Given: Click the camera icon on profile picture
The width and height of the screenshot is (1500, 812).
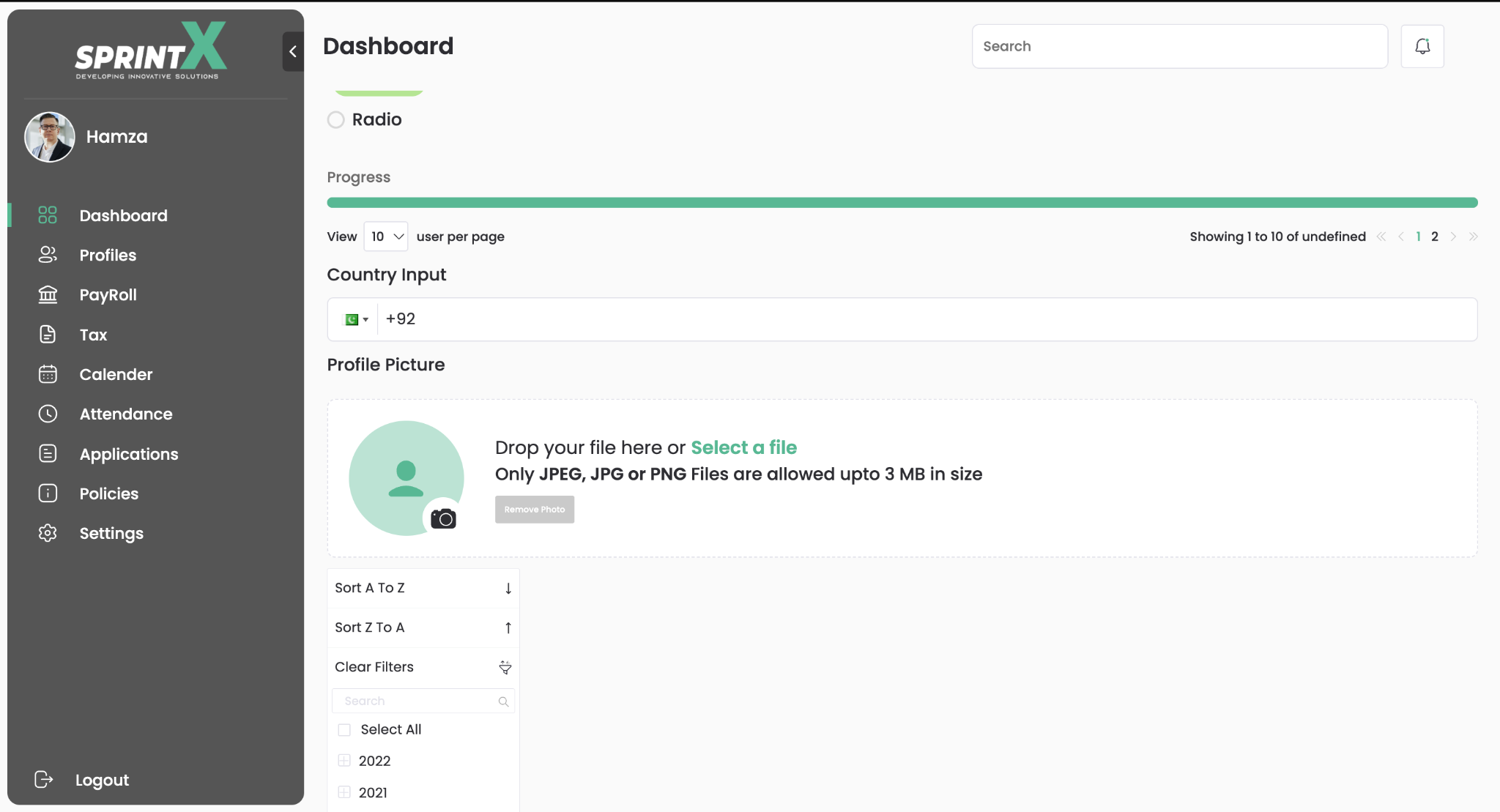Looking at the screenshot, I should (x=443, y=518).
